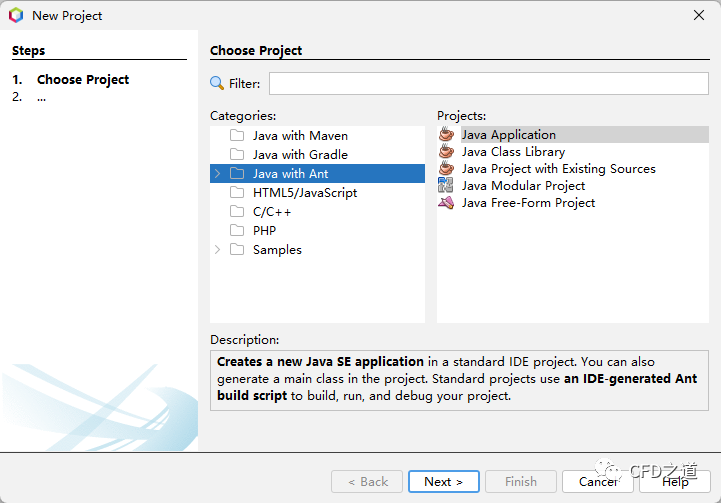Click the Cancel button

pos(598,482)
